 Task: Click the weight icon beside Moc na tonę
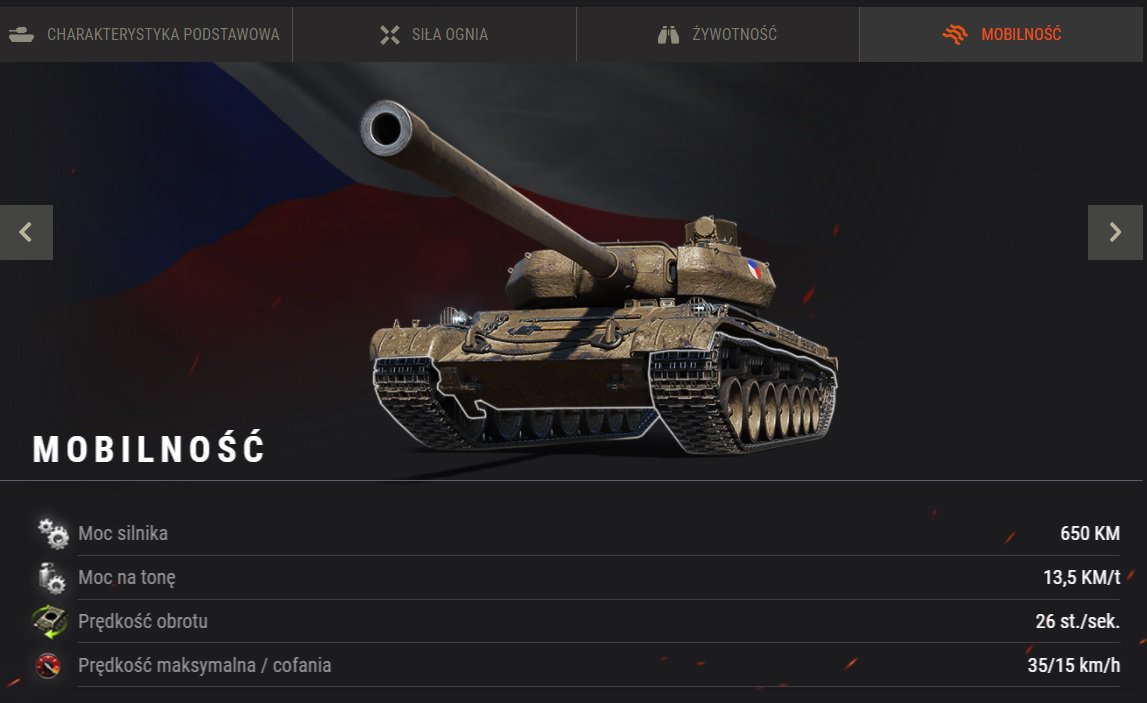coord(52,578)
